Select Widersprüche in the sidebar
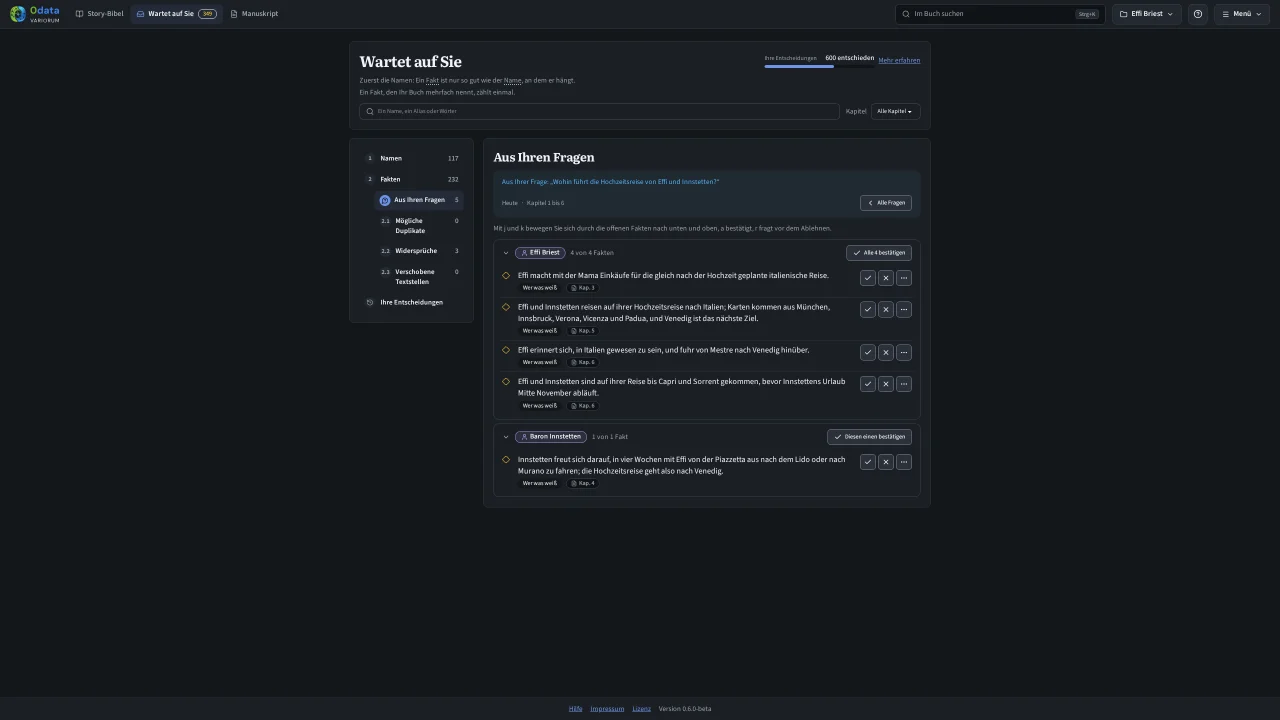The height and width of the screenshot is (720, 1280). coord(419,251)
